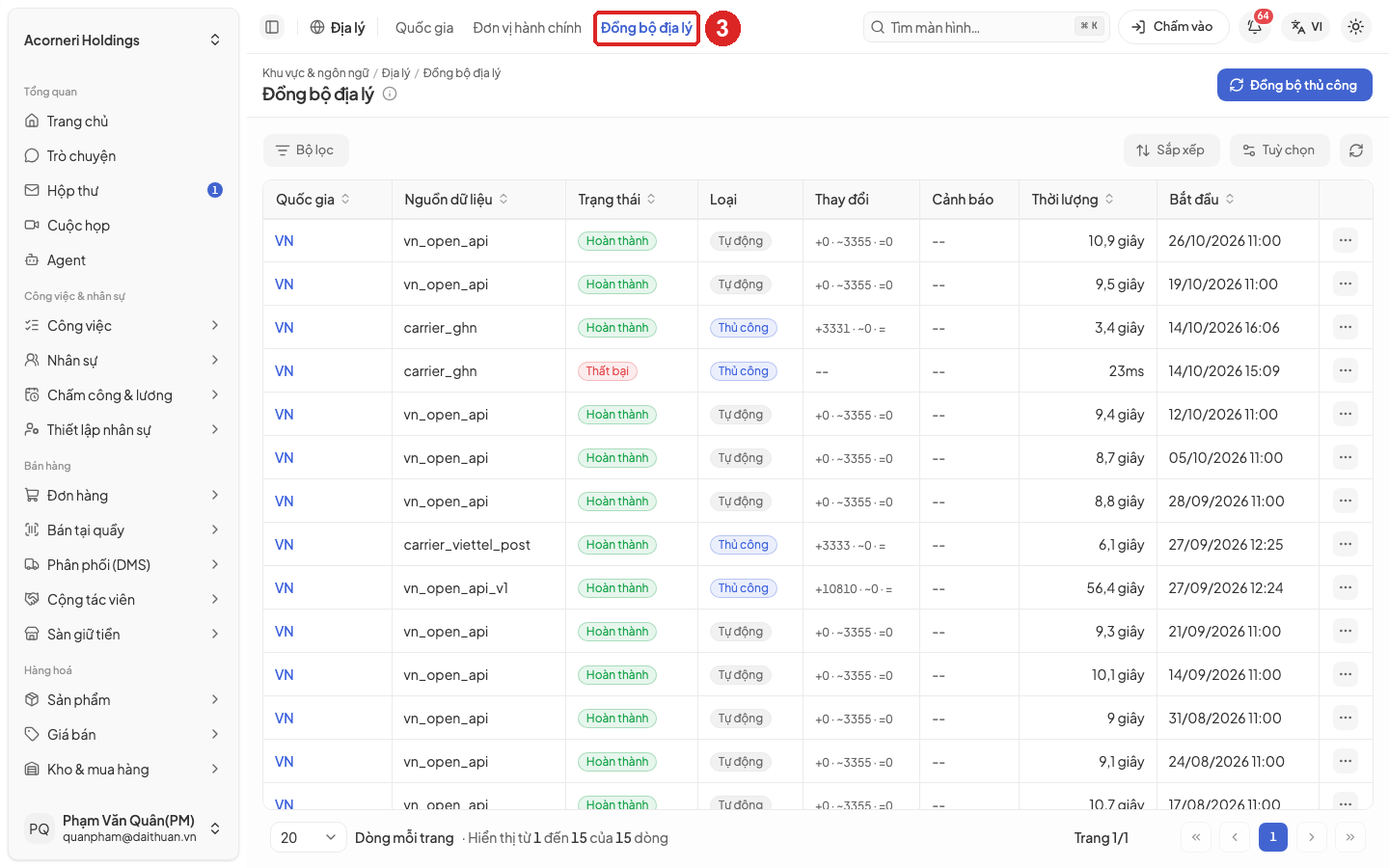Switch language with VI translate icon
The height and width of the screenshot is (868, 1389).
pos(1307,27)
